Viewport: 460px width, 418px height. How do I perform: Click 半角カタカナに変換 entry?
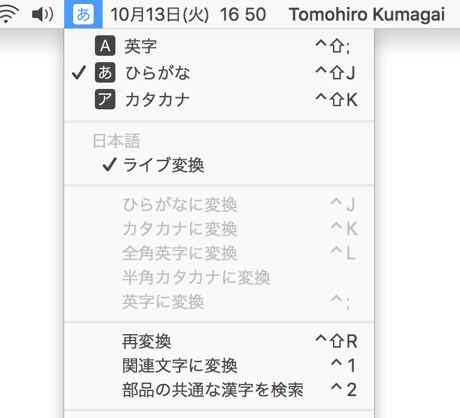tap(219, 277)
